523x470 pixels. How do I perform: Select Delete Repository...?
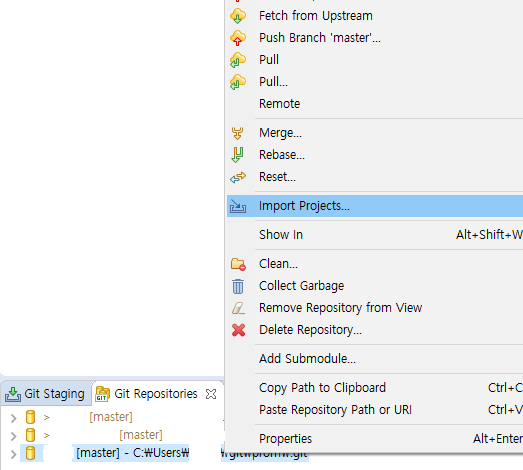click(375, 330)
